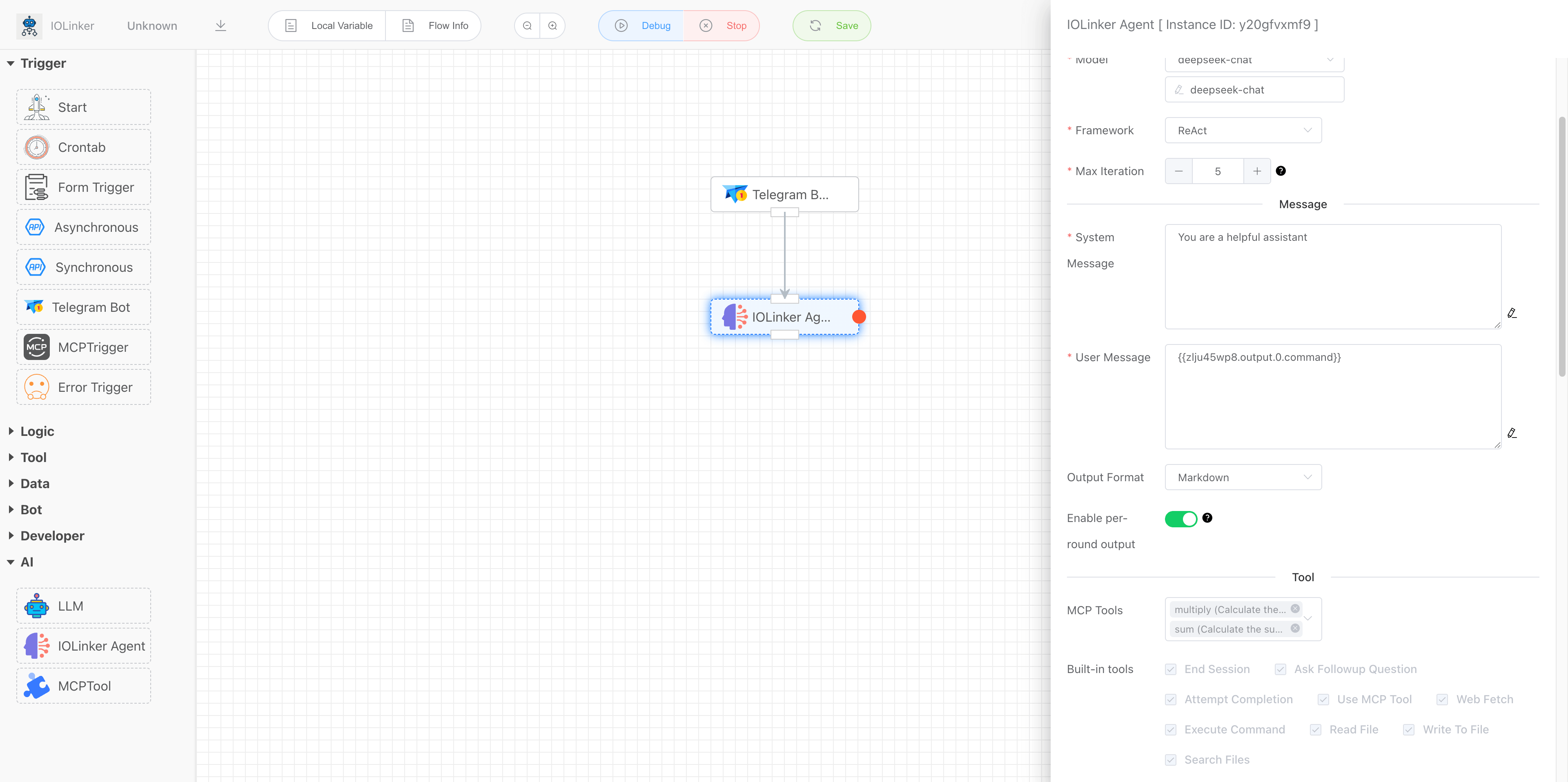Image resolution: width=1568 pixels, height=782 pixels.
Task: Toggle Enable per-round output switch
Action: [x=1181, y=518]
